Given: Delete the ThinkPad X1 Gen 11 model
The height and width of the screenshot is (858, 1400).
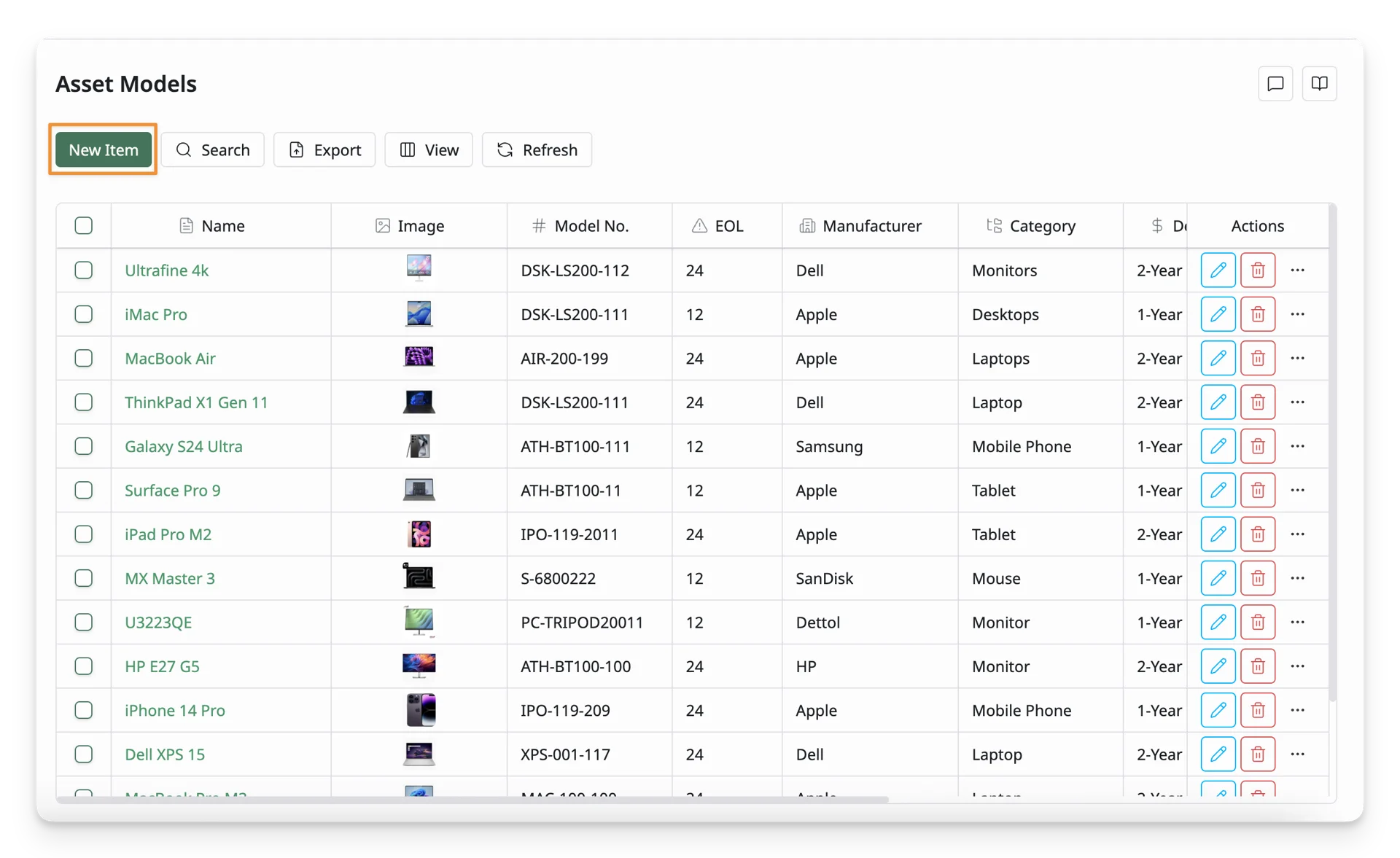Looking at the screenshot, I should 1258,402.
